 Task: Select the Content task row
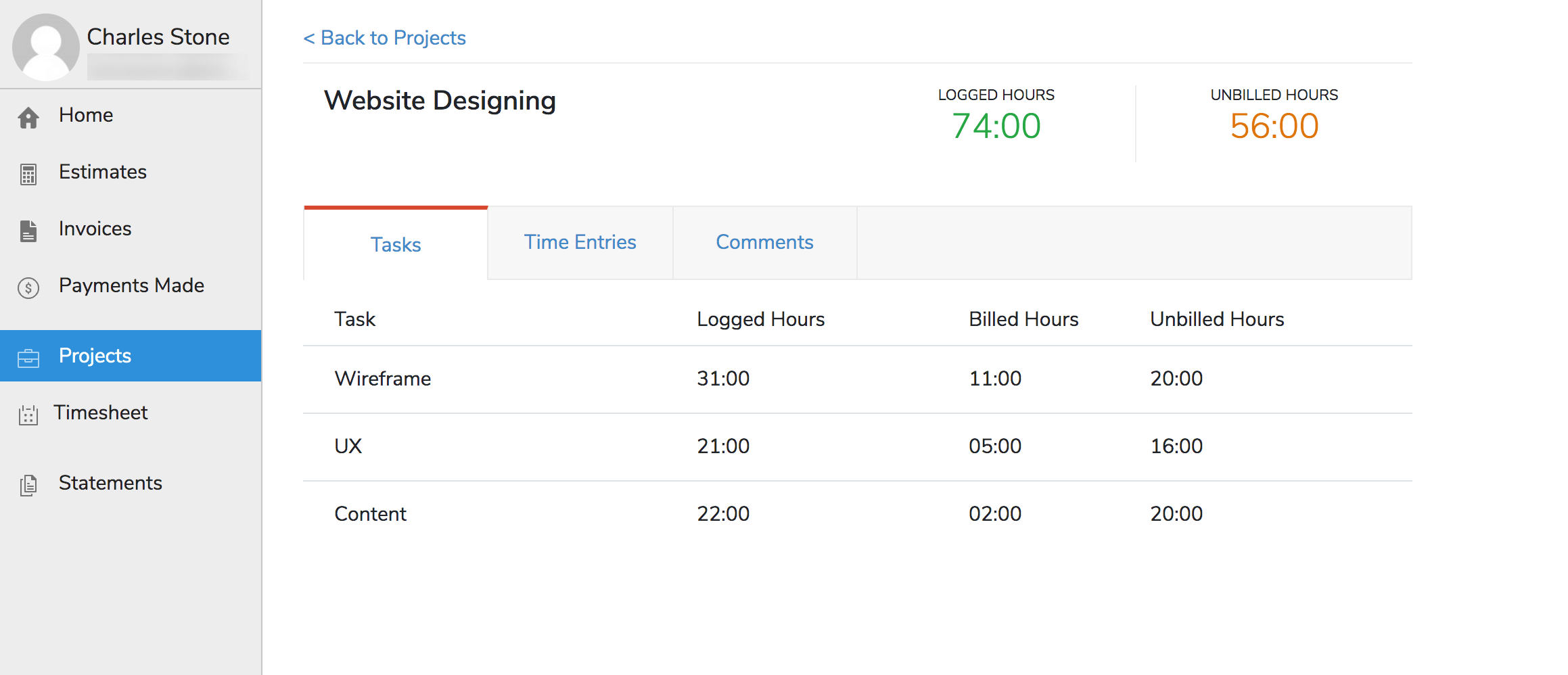tap(371, 514)
